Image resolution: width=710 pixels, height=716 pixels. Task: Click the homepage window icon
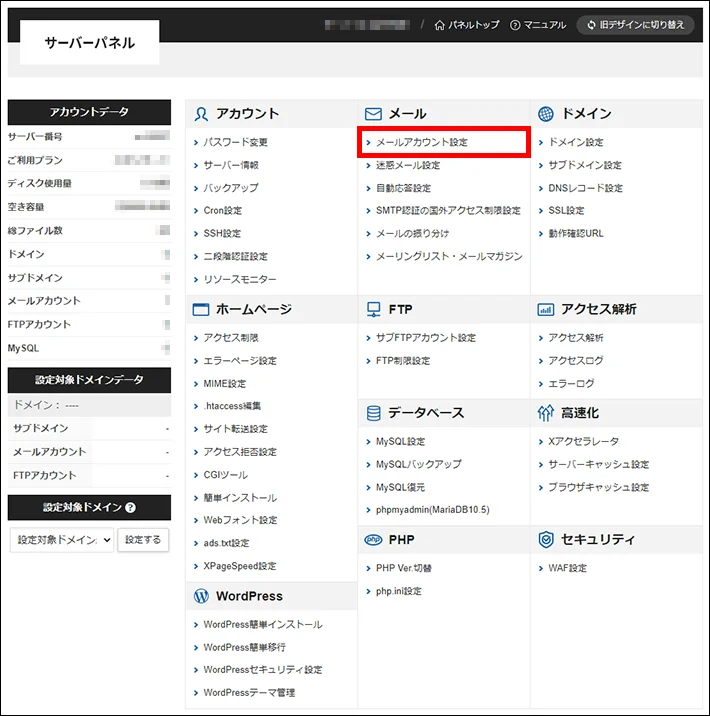201,310
